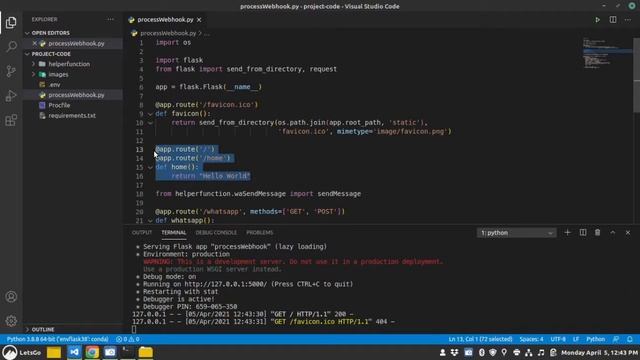Open the Extensions view
640x360 pixels.
(x=11, y=120)
